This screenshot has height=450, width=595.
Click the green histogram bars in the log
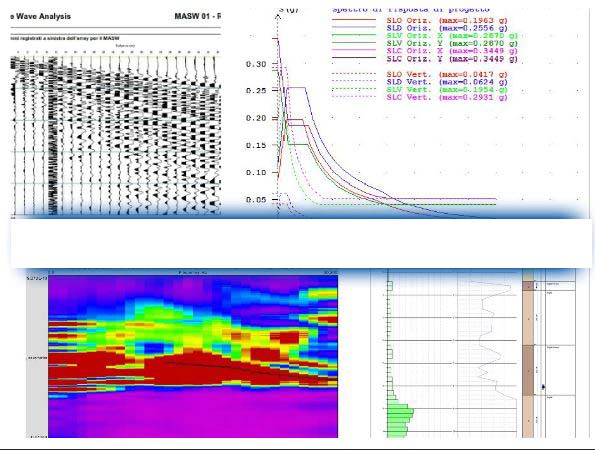(399, 415)
